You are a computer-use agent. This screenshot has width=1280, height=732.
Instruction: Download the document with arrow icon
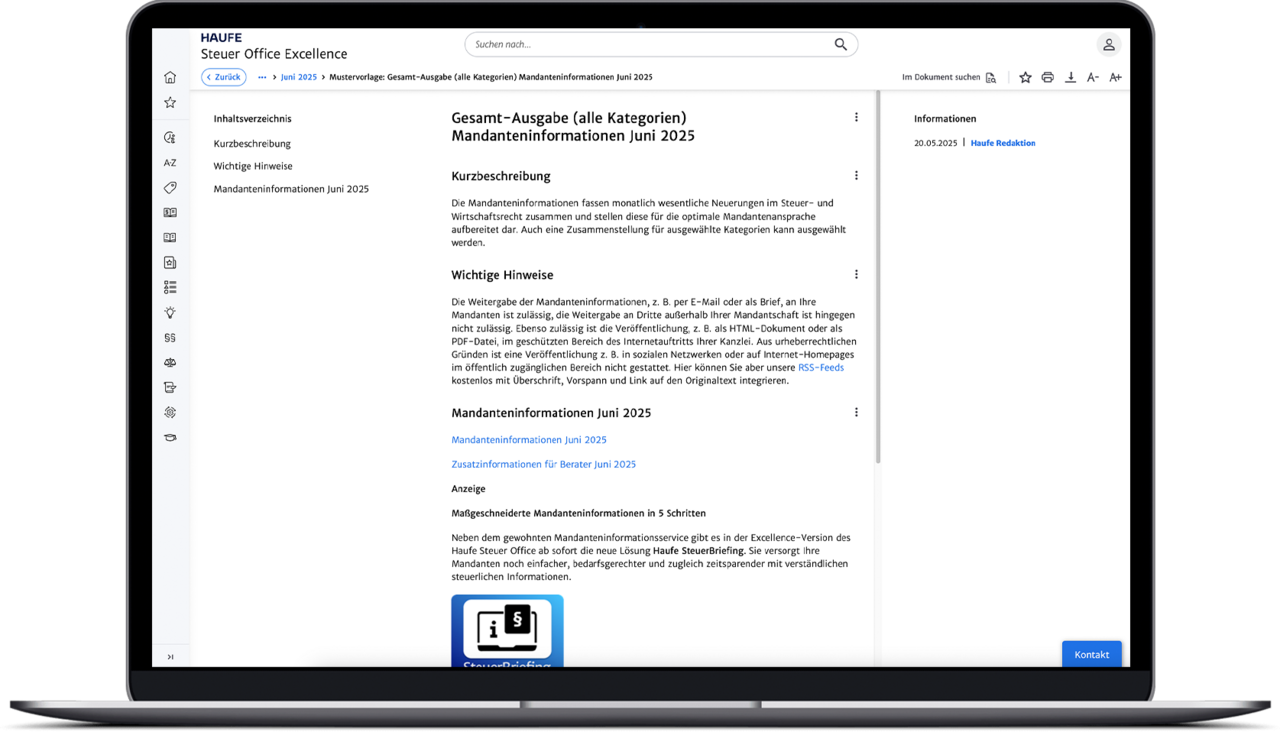1070,77
